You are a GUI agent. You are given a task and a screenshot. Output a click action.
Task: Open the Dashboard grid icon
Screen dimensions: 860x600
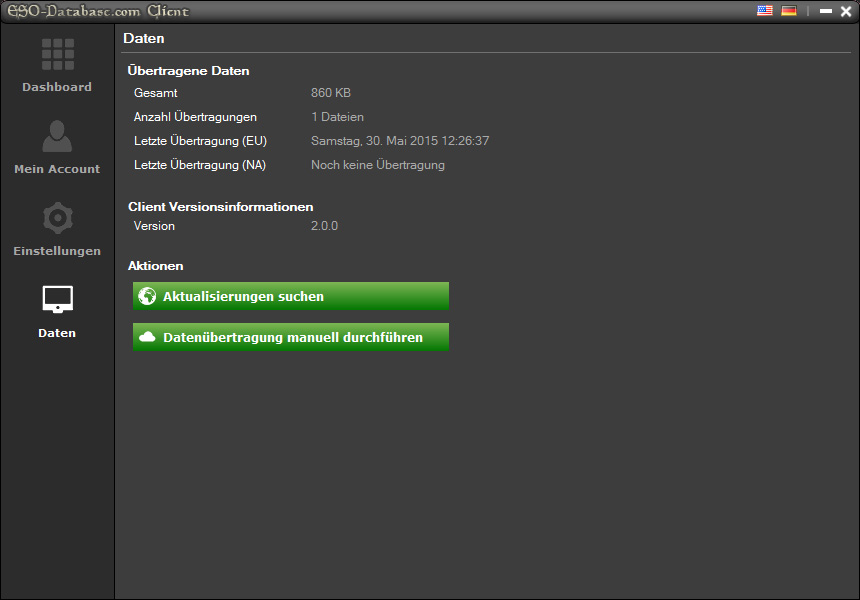coord(58,54)
